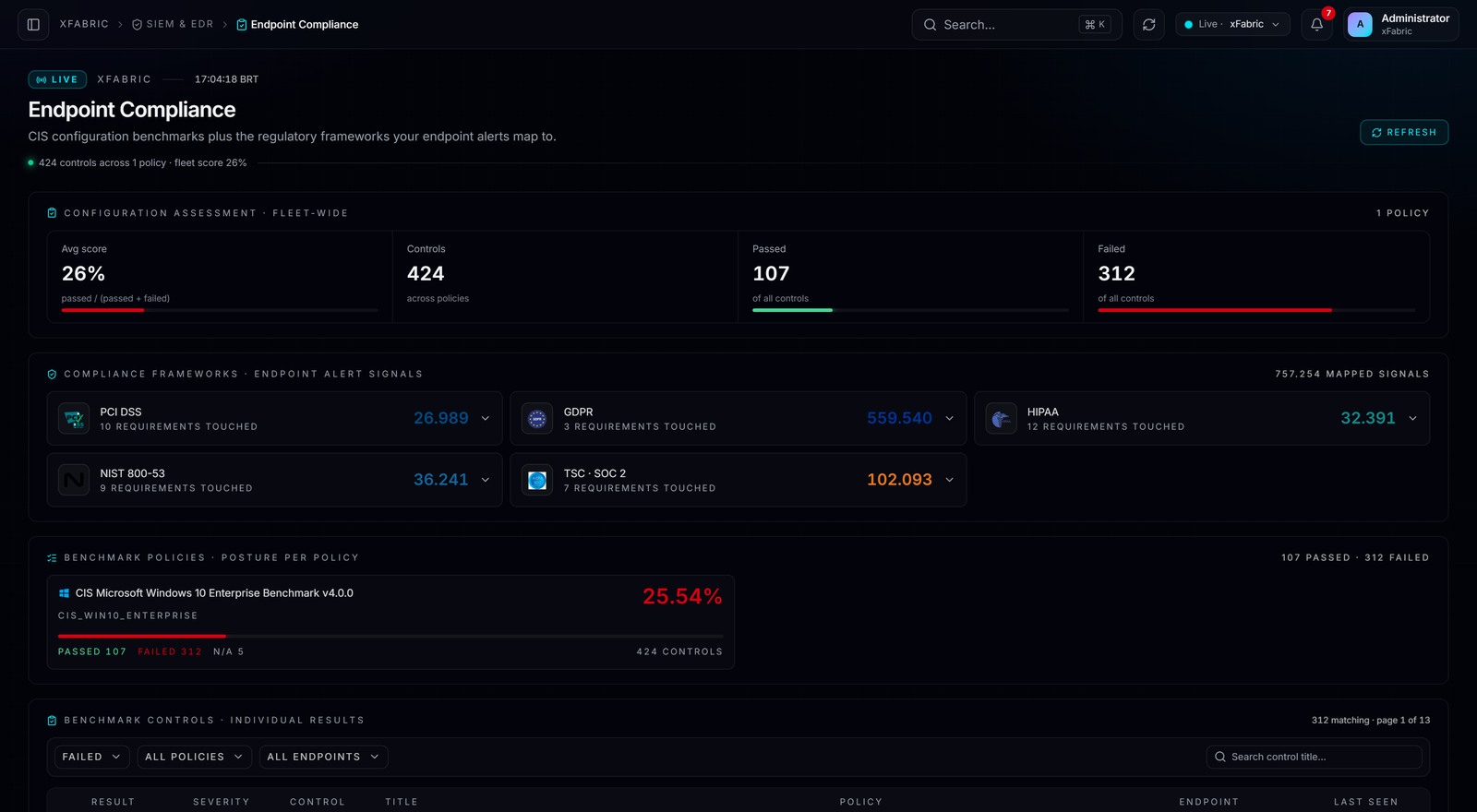Click the Windows logo on CIS benchmark
1477x812 pixels.
pos(64,593)
